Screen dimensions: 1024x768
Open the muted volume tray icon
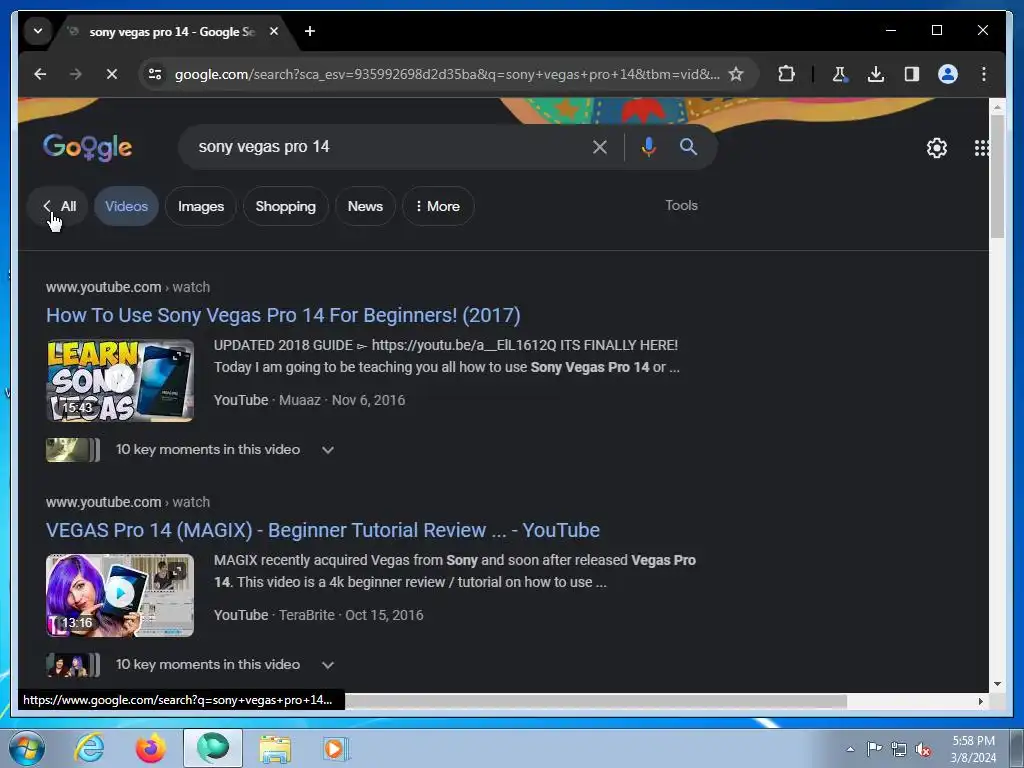[x=923, y=749]
